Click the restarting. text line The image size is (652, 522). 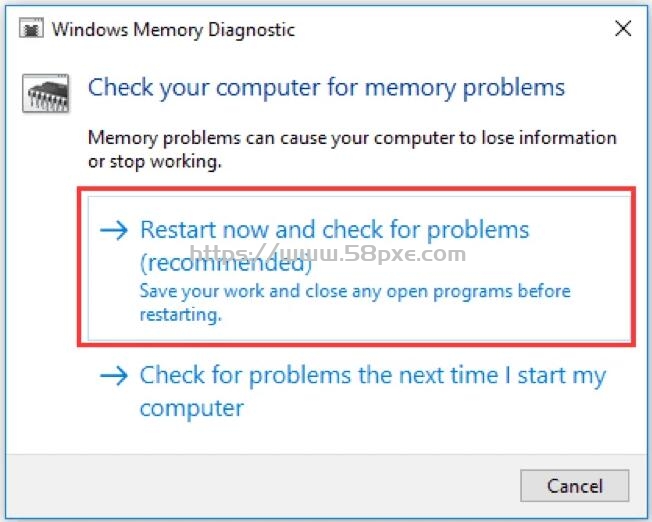pos(181,315)
